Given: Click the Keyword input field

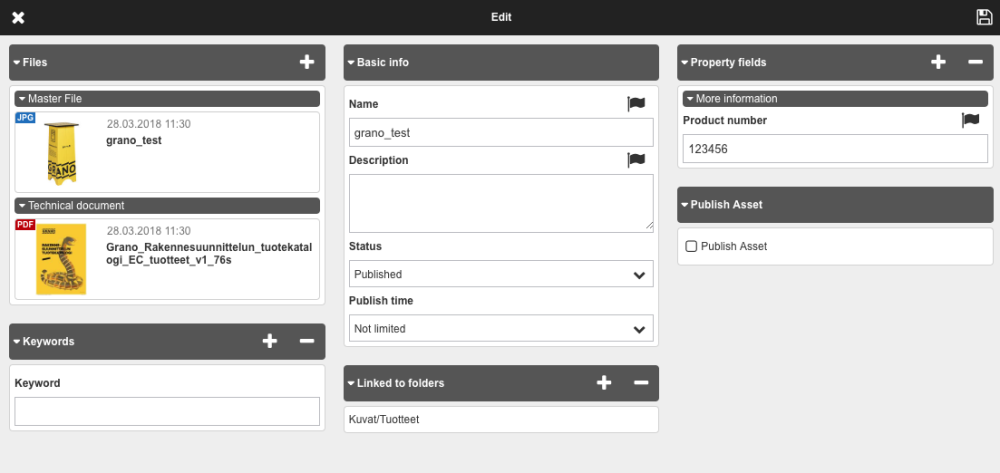Looking at the screenshot, I should pyautogui.click(x=167, y=411).
